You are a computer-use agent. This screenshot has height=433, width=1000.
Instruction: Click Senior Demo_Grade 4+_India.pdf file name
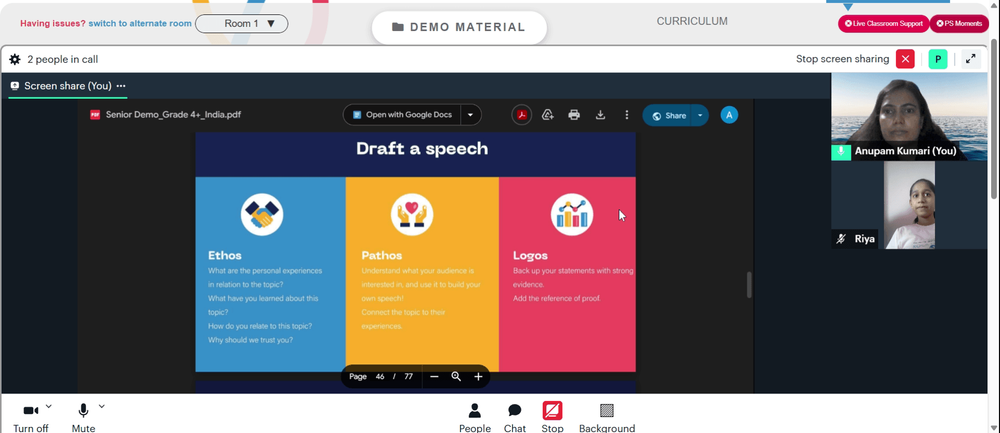pyautogui.click(x=173, y=115)
